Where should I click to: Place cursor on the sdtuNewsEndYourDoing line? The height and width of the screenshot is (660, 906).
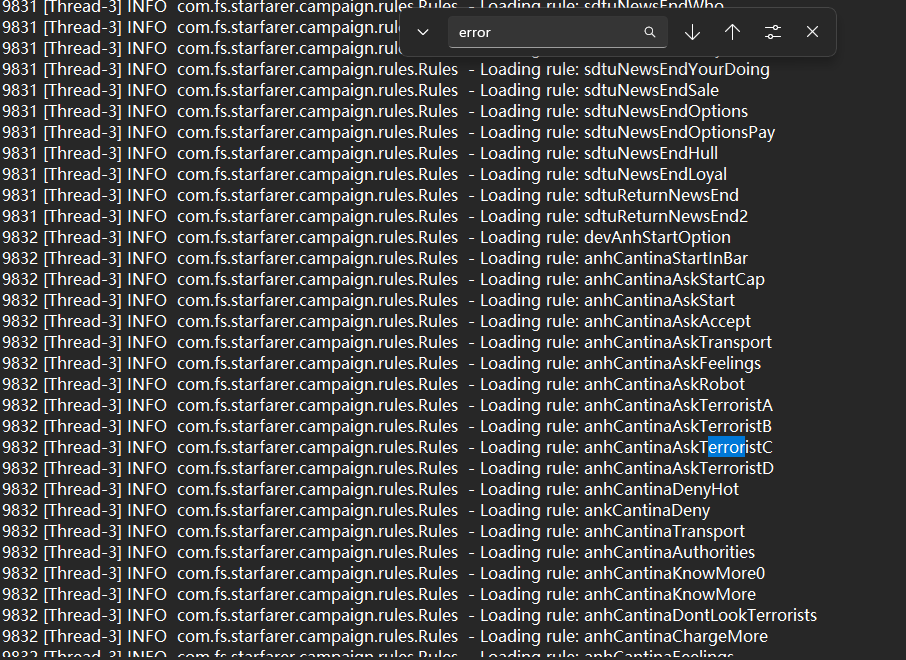coord(676,69)
